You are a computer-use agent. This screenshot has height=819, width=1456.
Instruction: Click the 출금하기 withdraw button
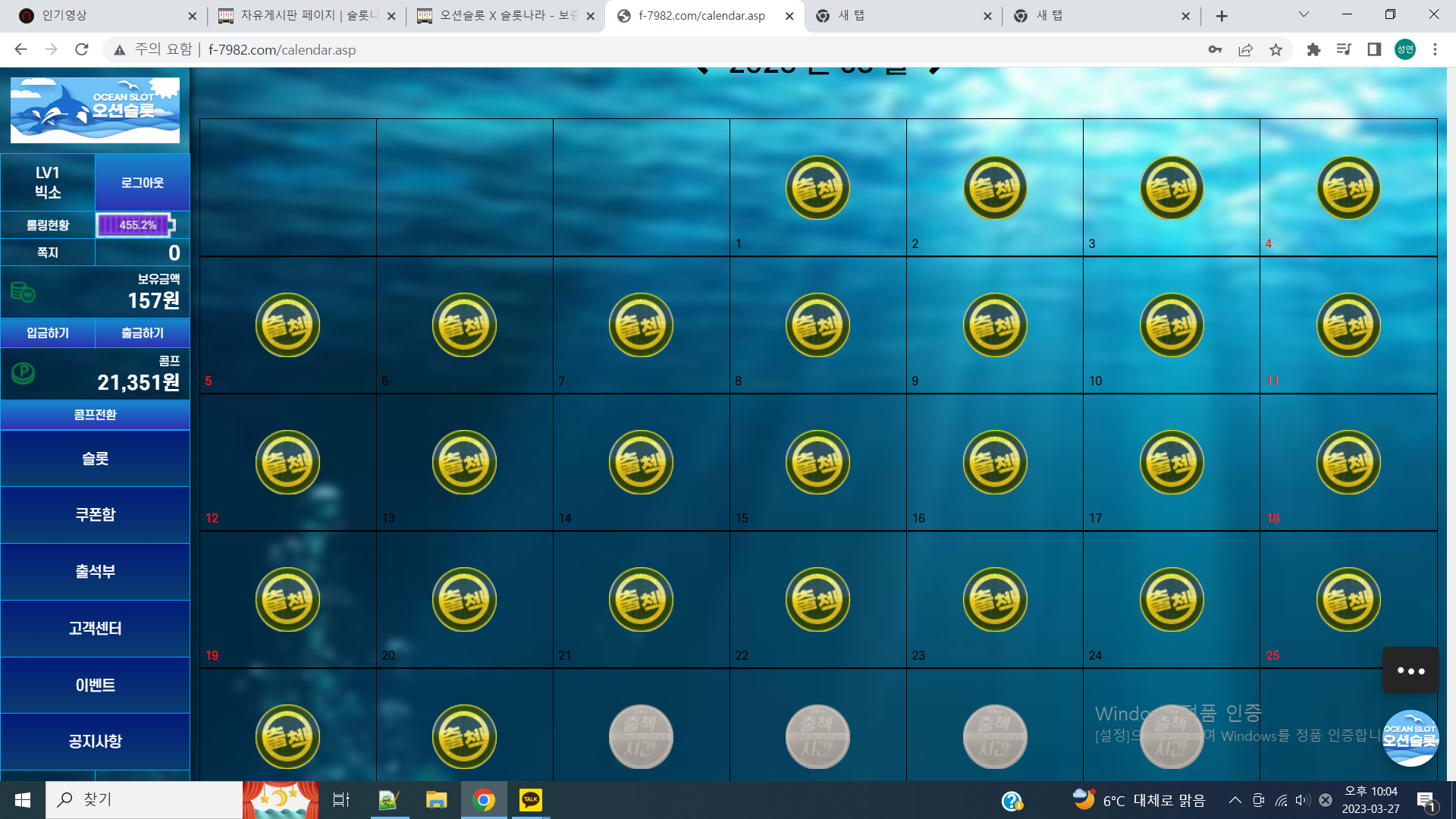click(x=143, y=333)
